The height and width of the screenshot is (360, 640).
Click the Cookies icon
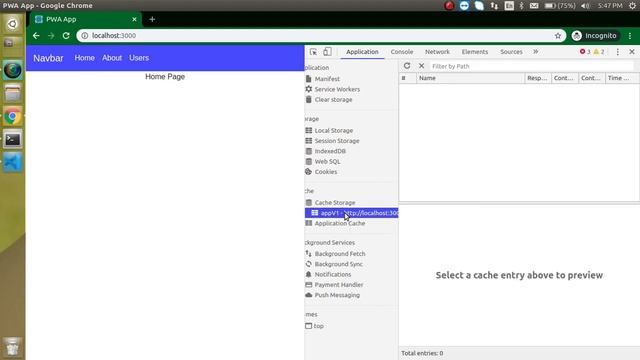click(309, 171)
